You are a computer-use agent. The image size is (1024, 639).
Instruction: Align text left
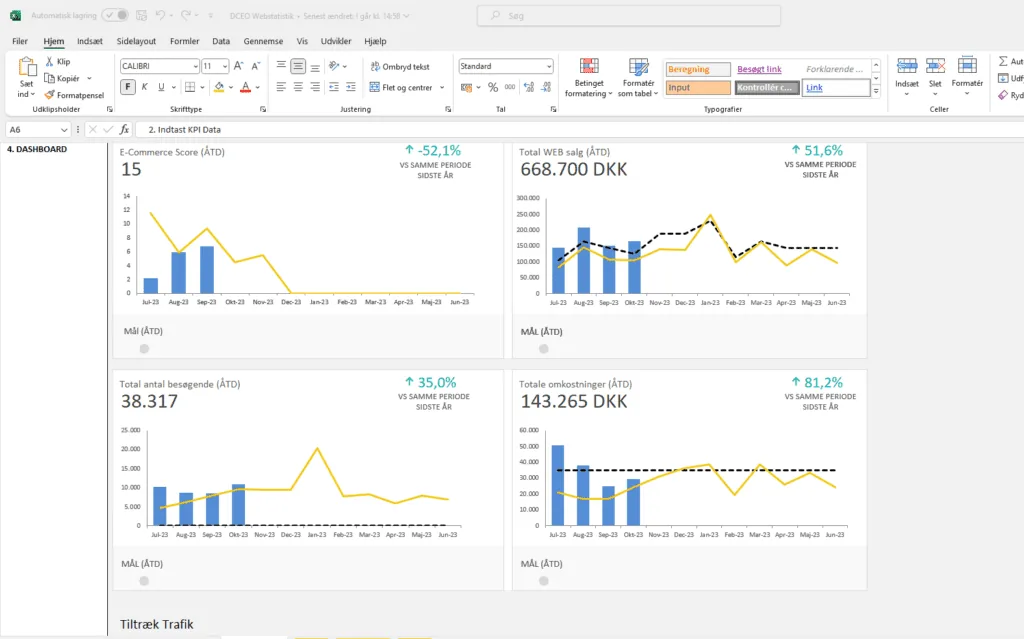pyautogui.click(x=281, y=87)
